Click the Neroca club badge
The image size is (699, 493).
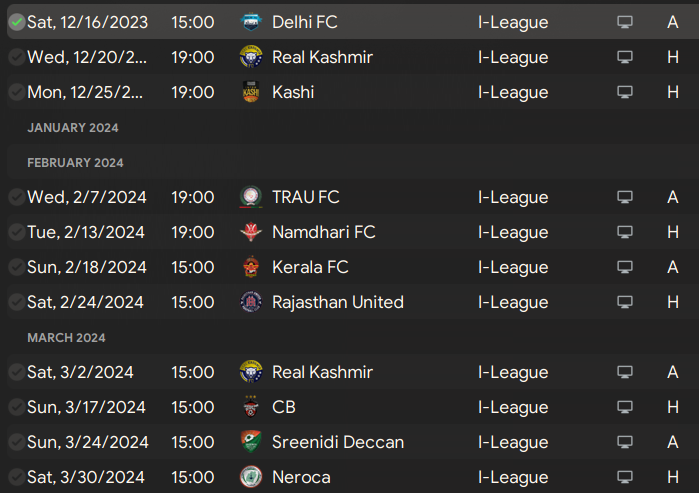251,477
